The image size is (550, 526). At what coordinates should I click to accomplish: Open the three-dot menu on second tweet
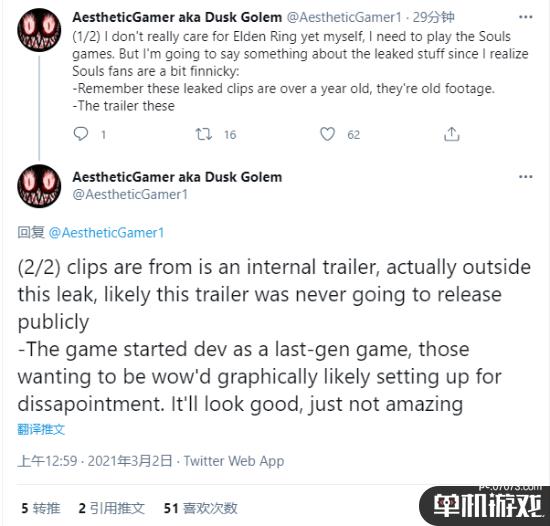(525, 176)
